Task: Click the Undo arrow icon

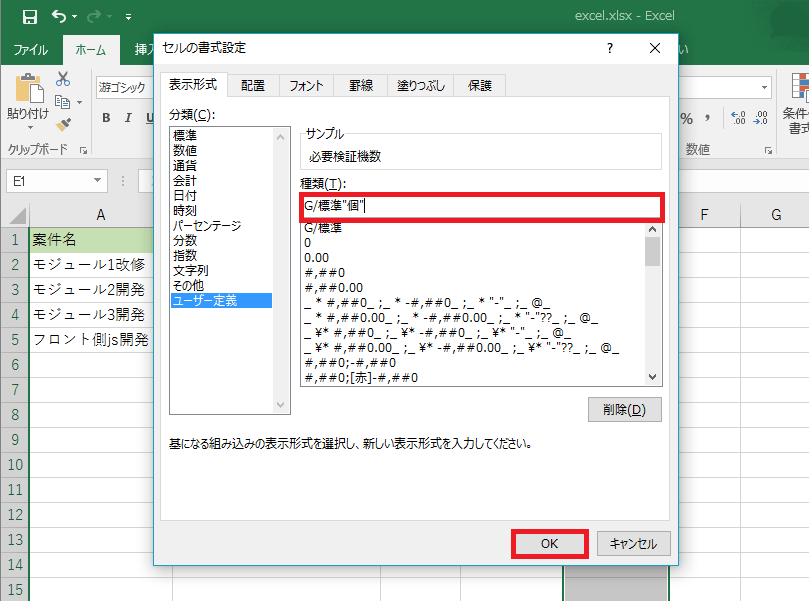Action: pyautogui.click(x=59, y=17)
